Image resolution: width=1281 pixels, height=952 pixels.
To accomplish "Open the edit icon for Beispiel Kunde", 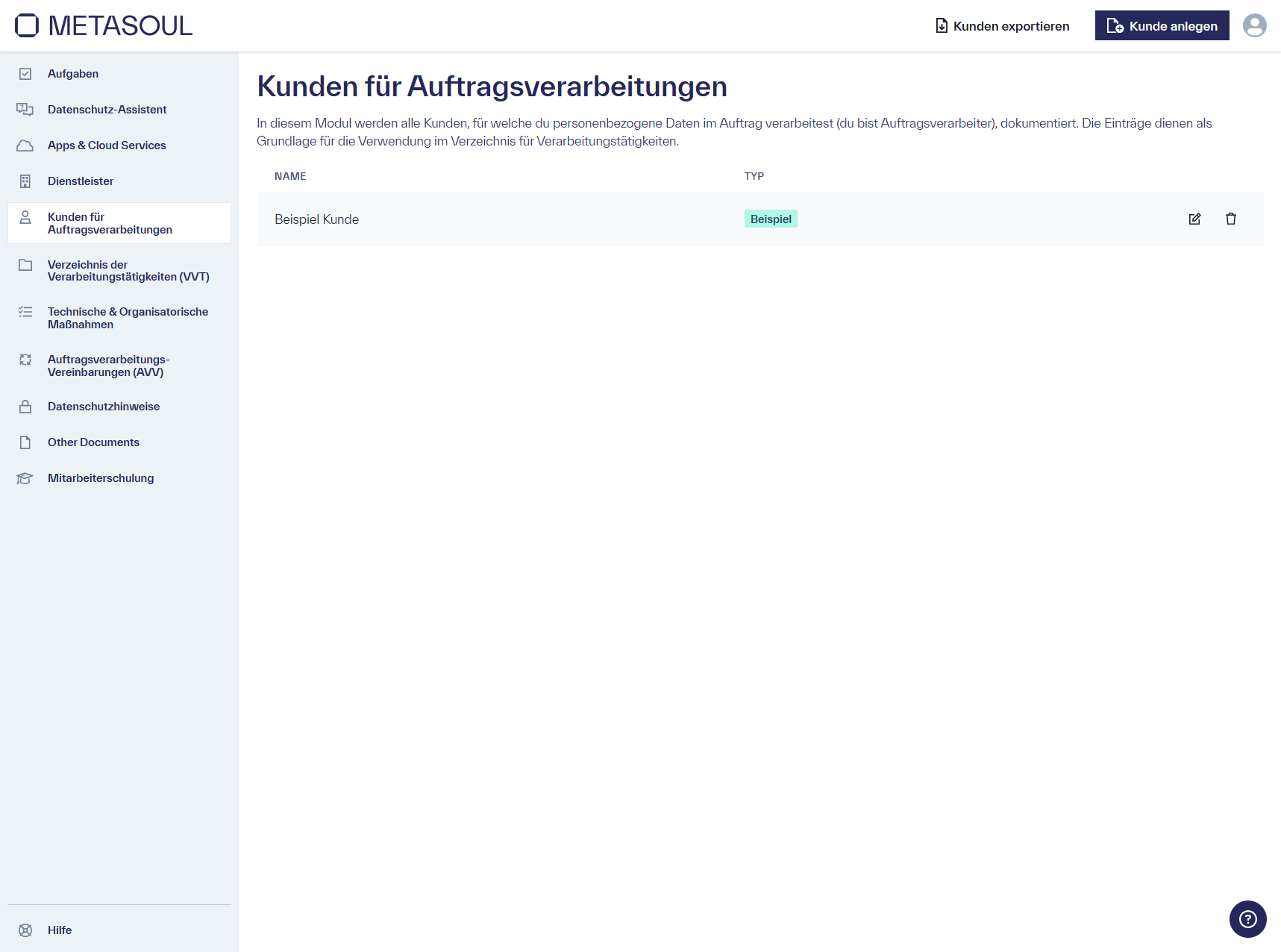I will (1194, 219).
